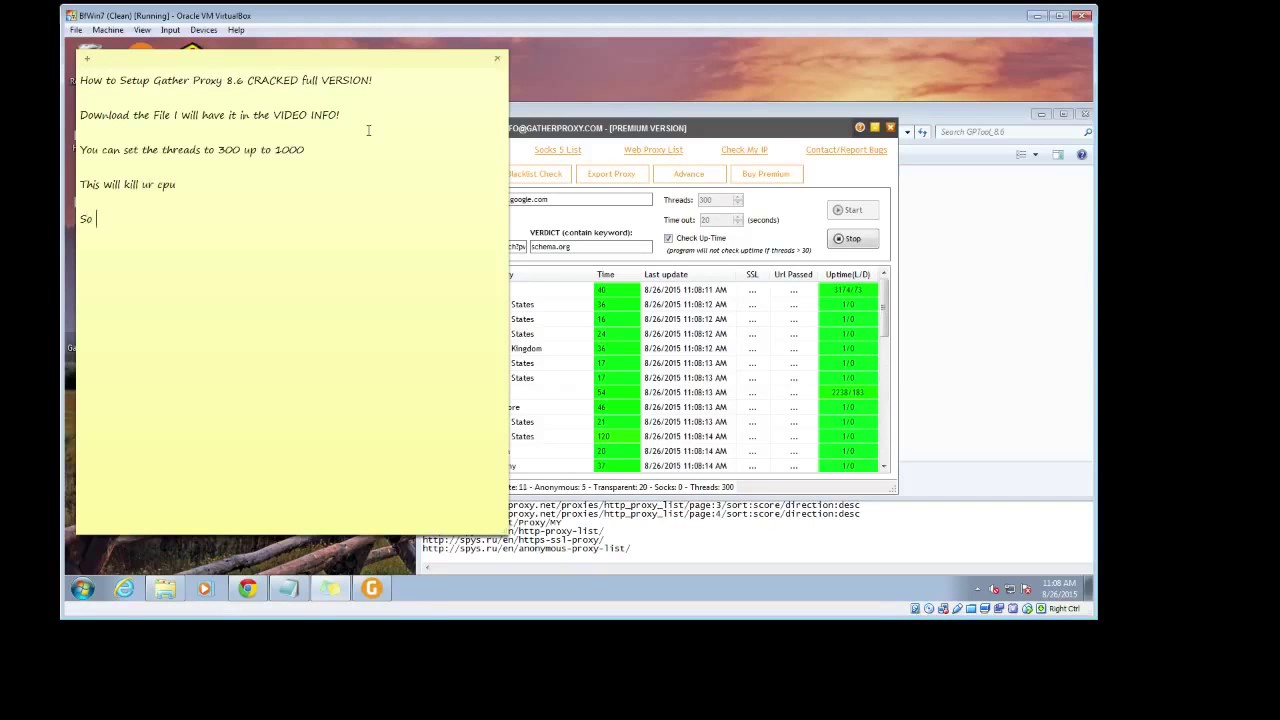This screenshot has height=720, width=1280.
Task: Click VirtualBox mouse integration status icon
Action: (1027, 608)
